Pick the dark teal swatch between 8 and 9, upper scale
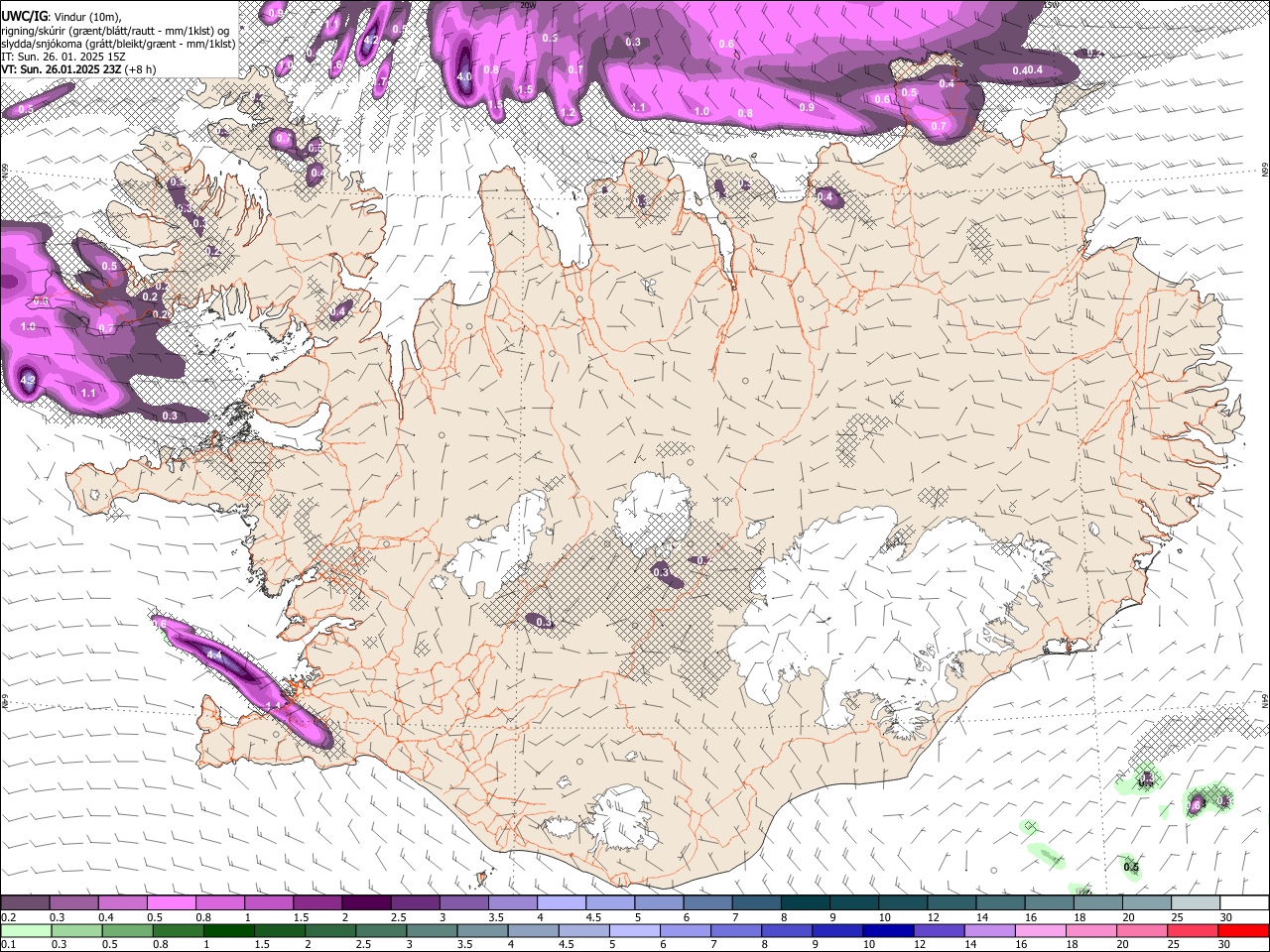1270x952 pixels. pyautogui.click(x=805, y=902)
